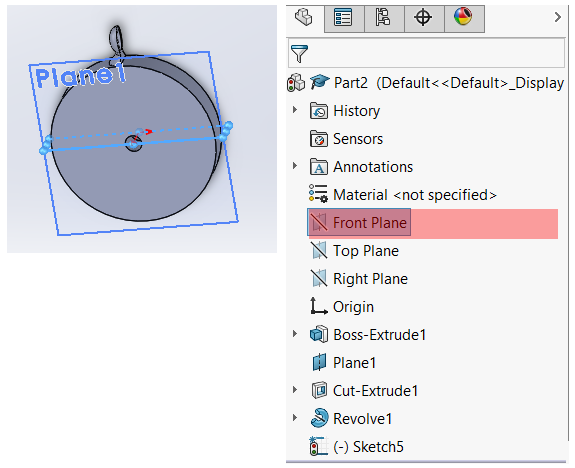The image size is (575, 468).
Task: Open the DisplayManager color ball tab
Action: pos(464,18)
